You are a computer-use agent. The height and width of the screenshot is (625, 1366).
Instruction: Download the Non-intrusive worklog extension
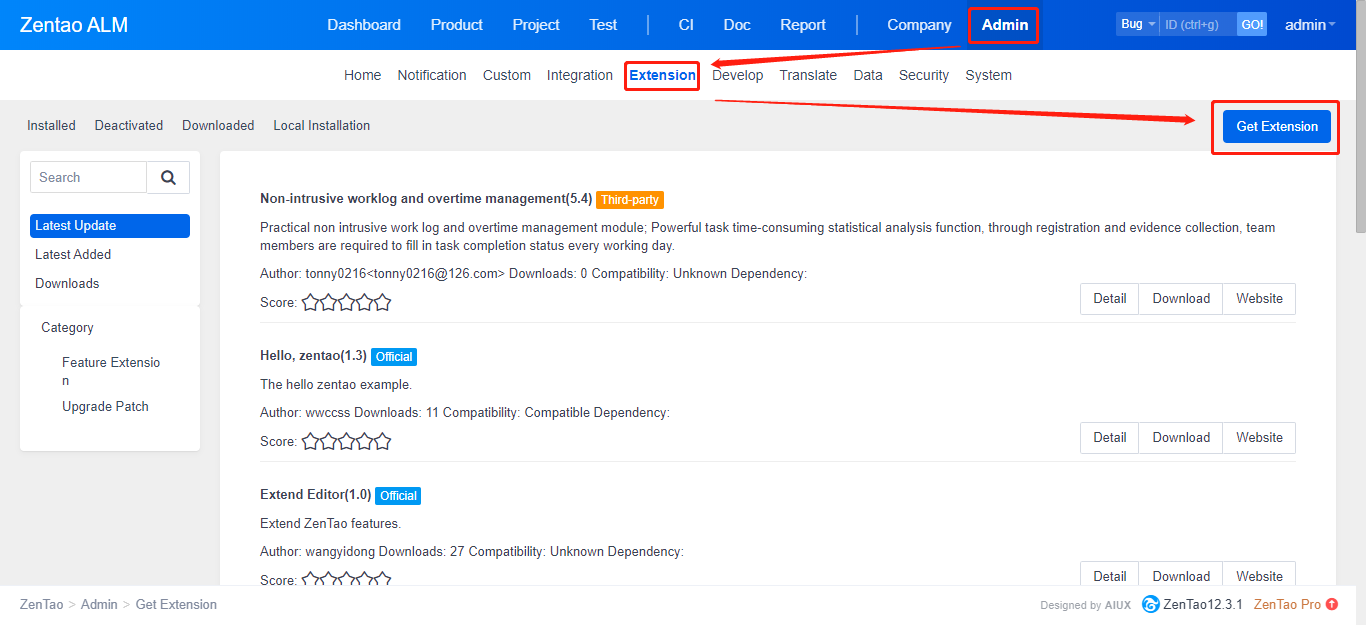[1181, 298]
